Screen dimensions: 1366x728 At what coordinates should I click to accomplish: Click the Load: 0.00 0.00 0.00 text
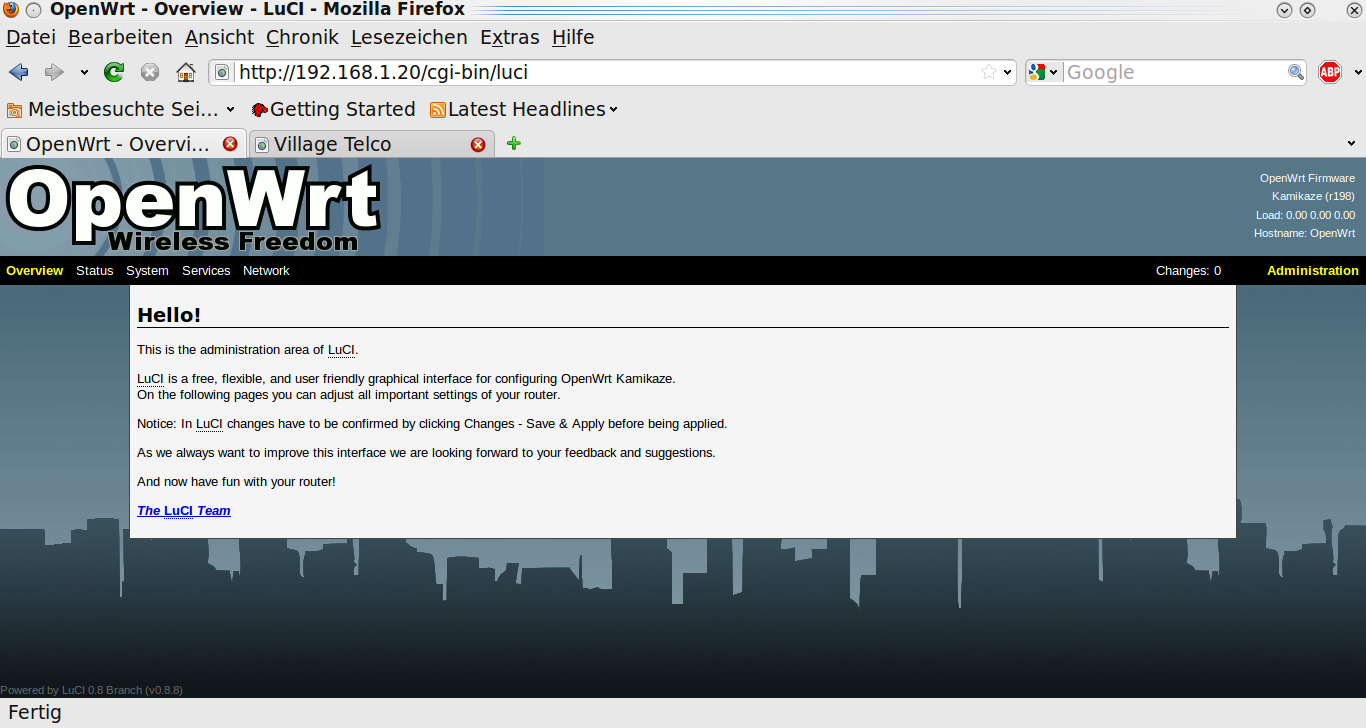tap(1305, 215)
